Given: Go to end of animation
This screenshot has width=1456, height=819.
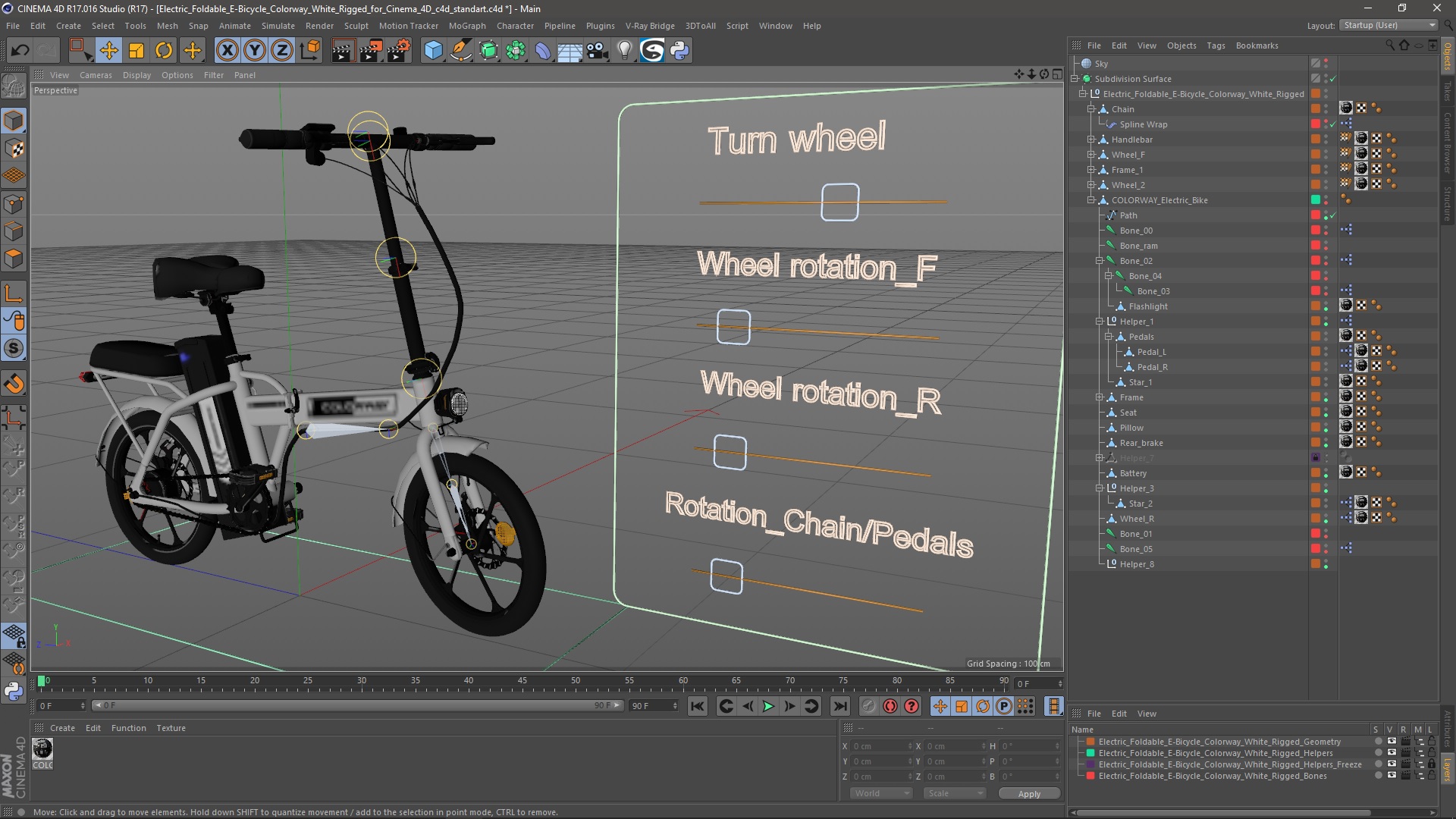Looking at the screenshot, I should (x=840, y=706).
